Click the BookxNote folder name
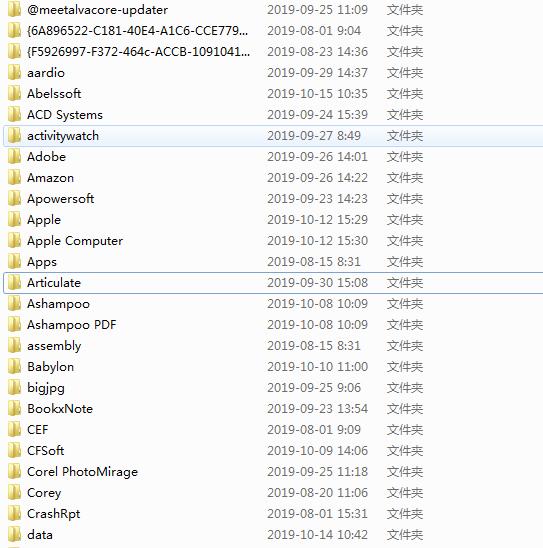The height and width of the screenshot is (548, 543). [60, 409]
